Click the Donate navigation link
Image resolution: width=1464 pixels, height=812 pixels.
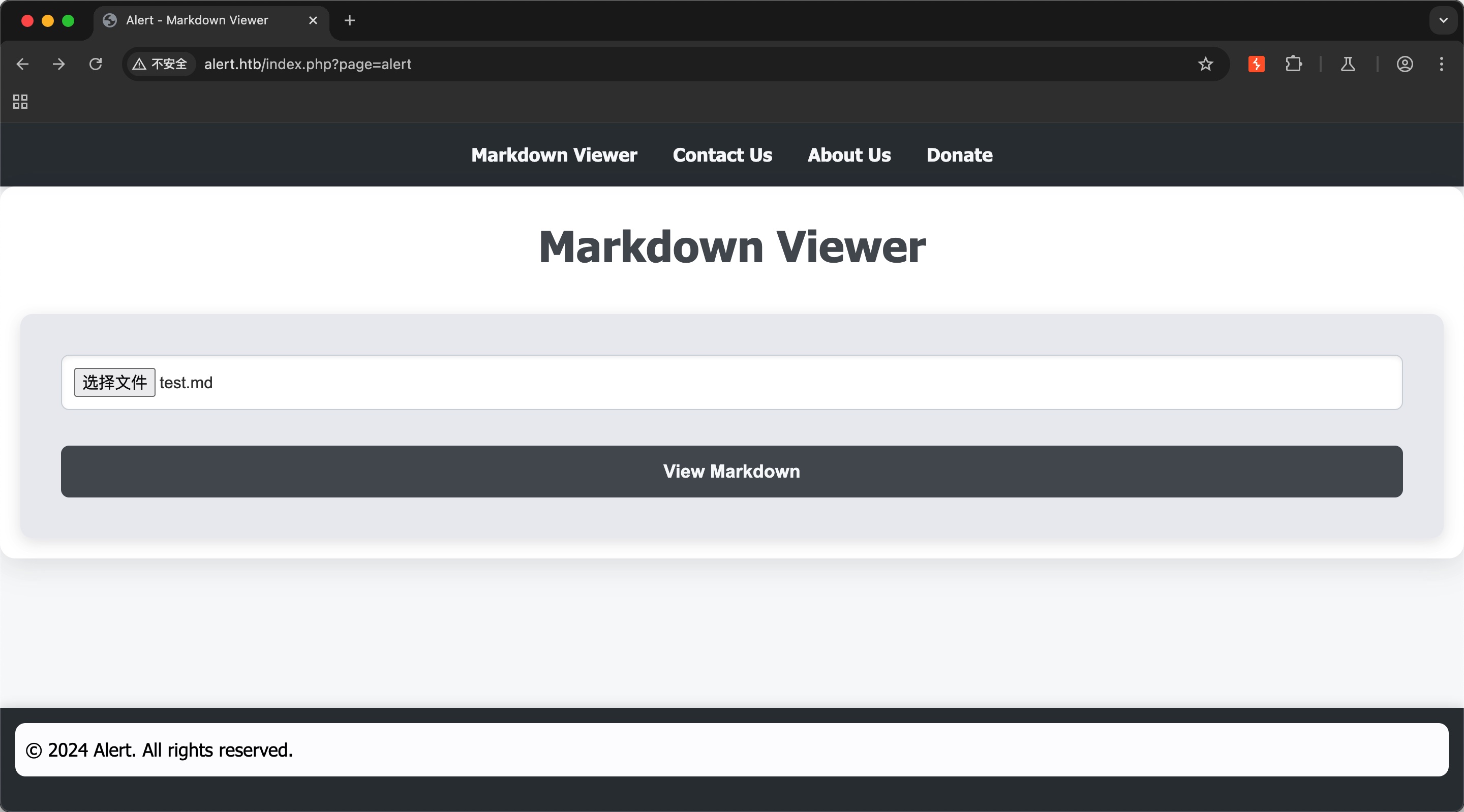point(959,155)
